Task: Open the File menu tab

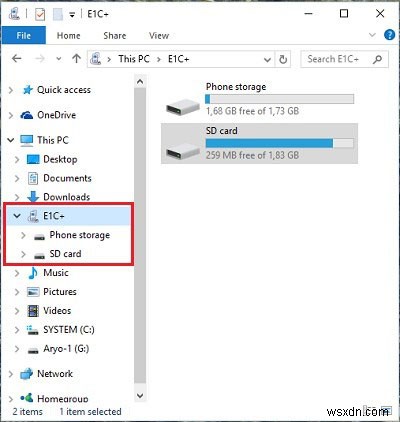Action: click(x=23, y=35)
